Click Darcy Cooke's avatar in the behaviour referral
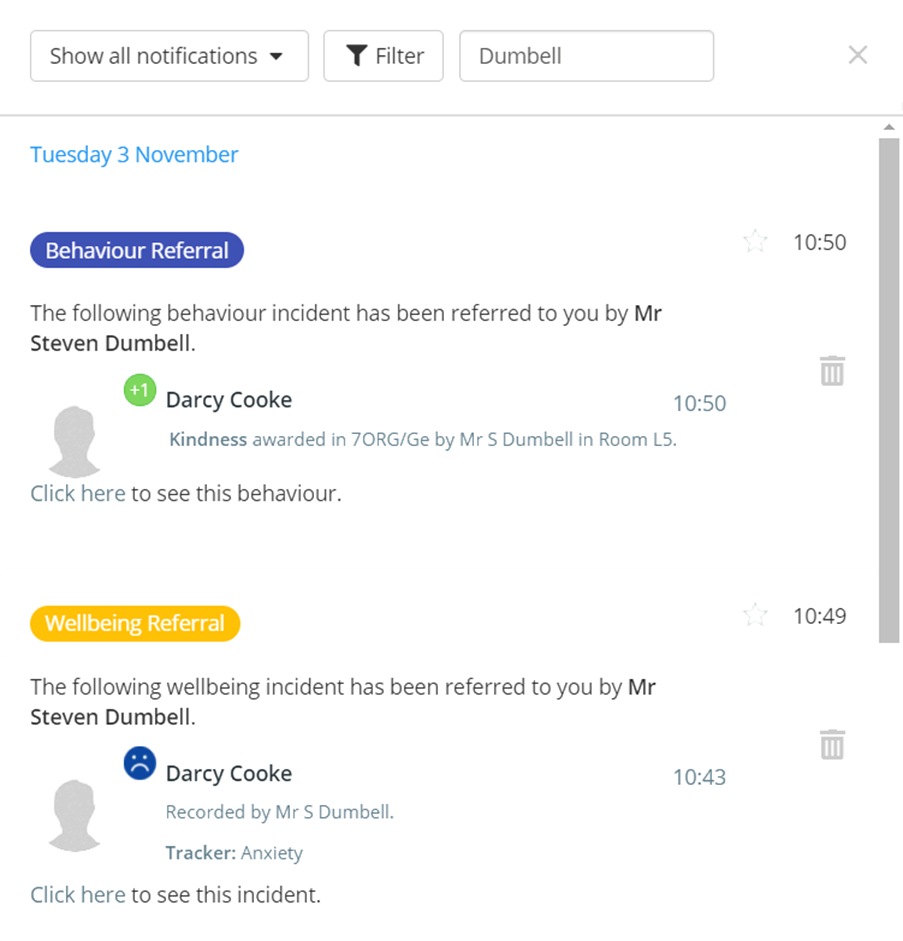The image size is (903, 941). pos(76,438)
